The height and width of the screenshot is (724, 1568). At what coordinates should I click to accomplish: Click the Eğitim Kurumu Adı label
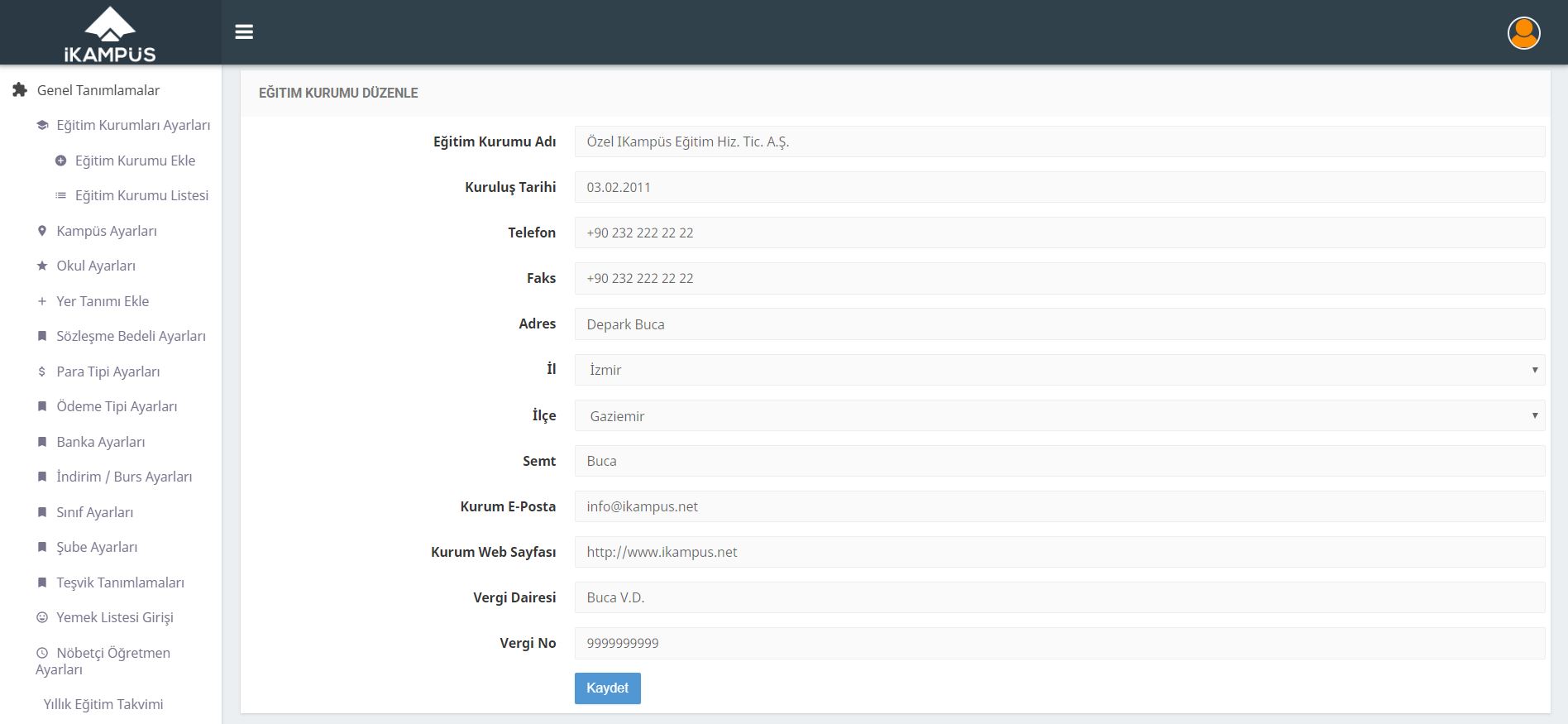point(495,141)
